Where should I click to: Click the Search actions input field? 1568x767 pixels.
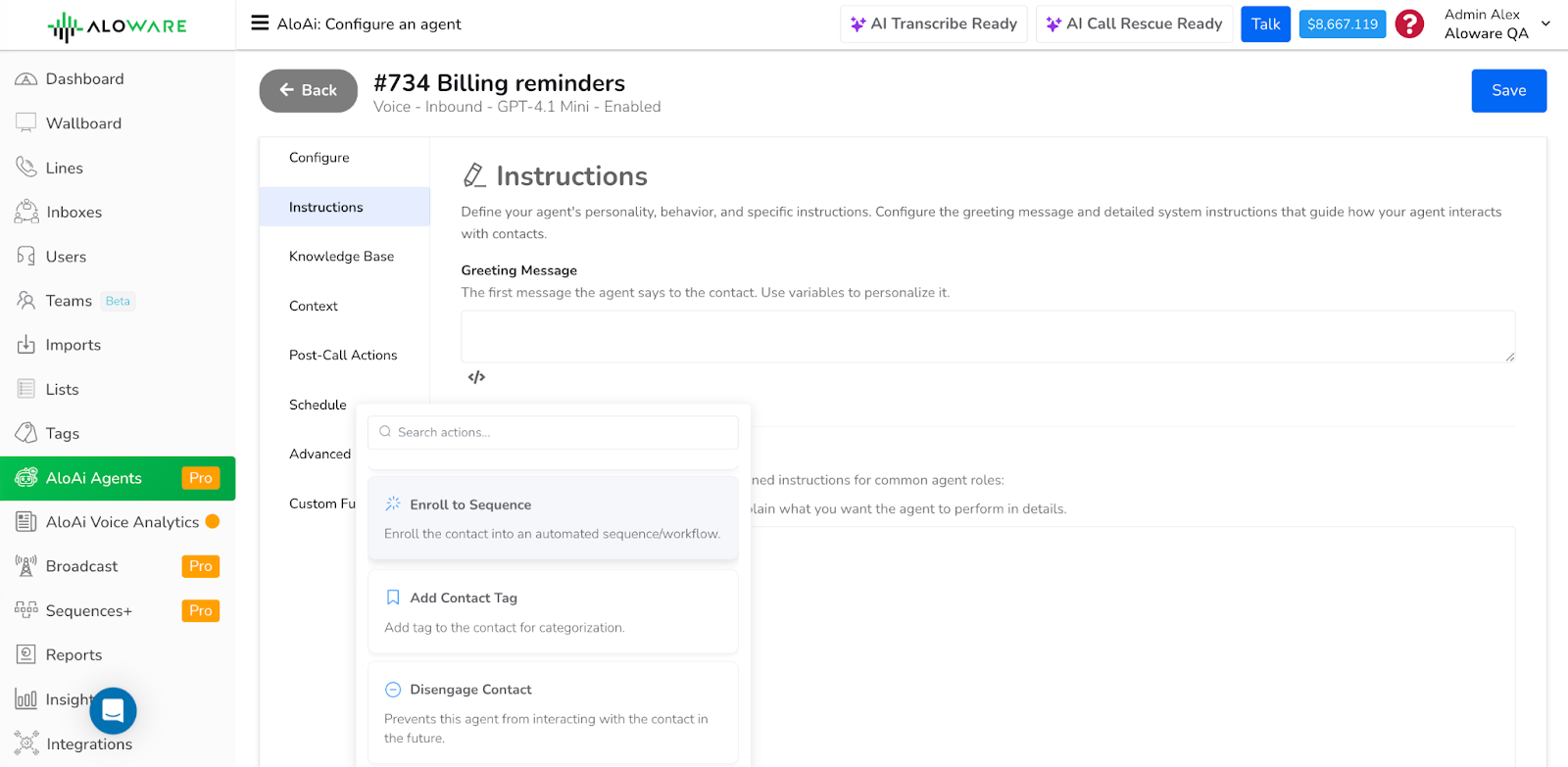click(x=559, y=432)
